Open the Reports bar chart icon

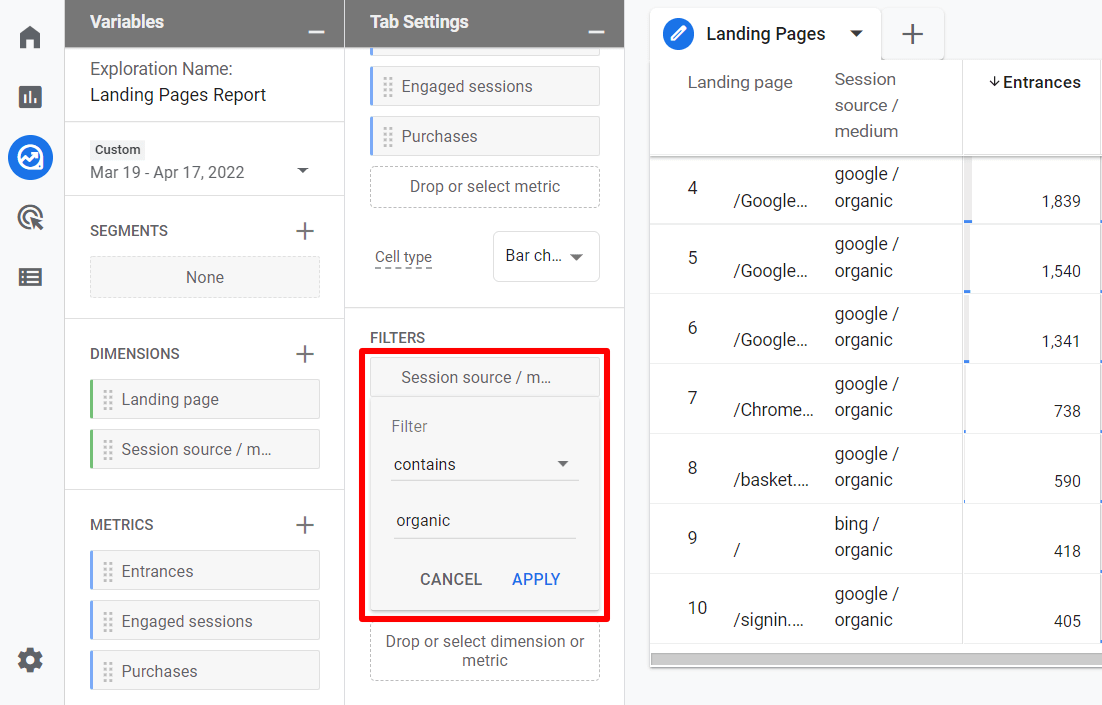point(30,97)
